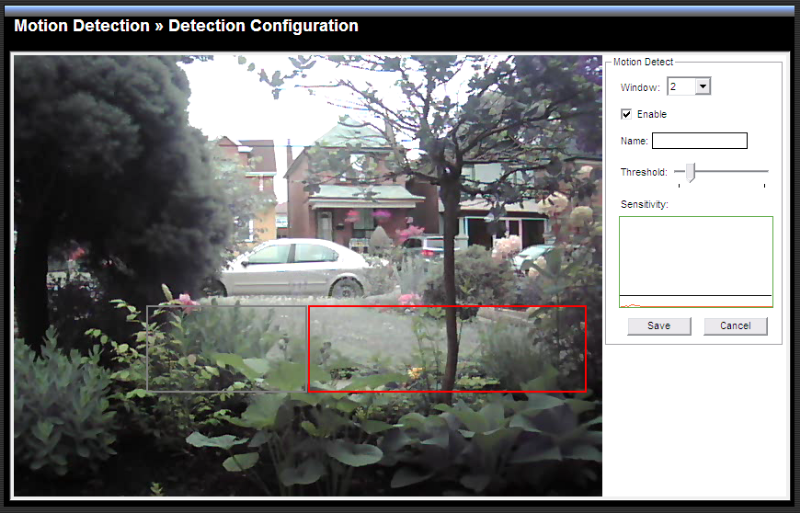Viewport: 800px width, 513px height.
Task: Click the 'Name:' label
Action: 634,141
